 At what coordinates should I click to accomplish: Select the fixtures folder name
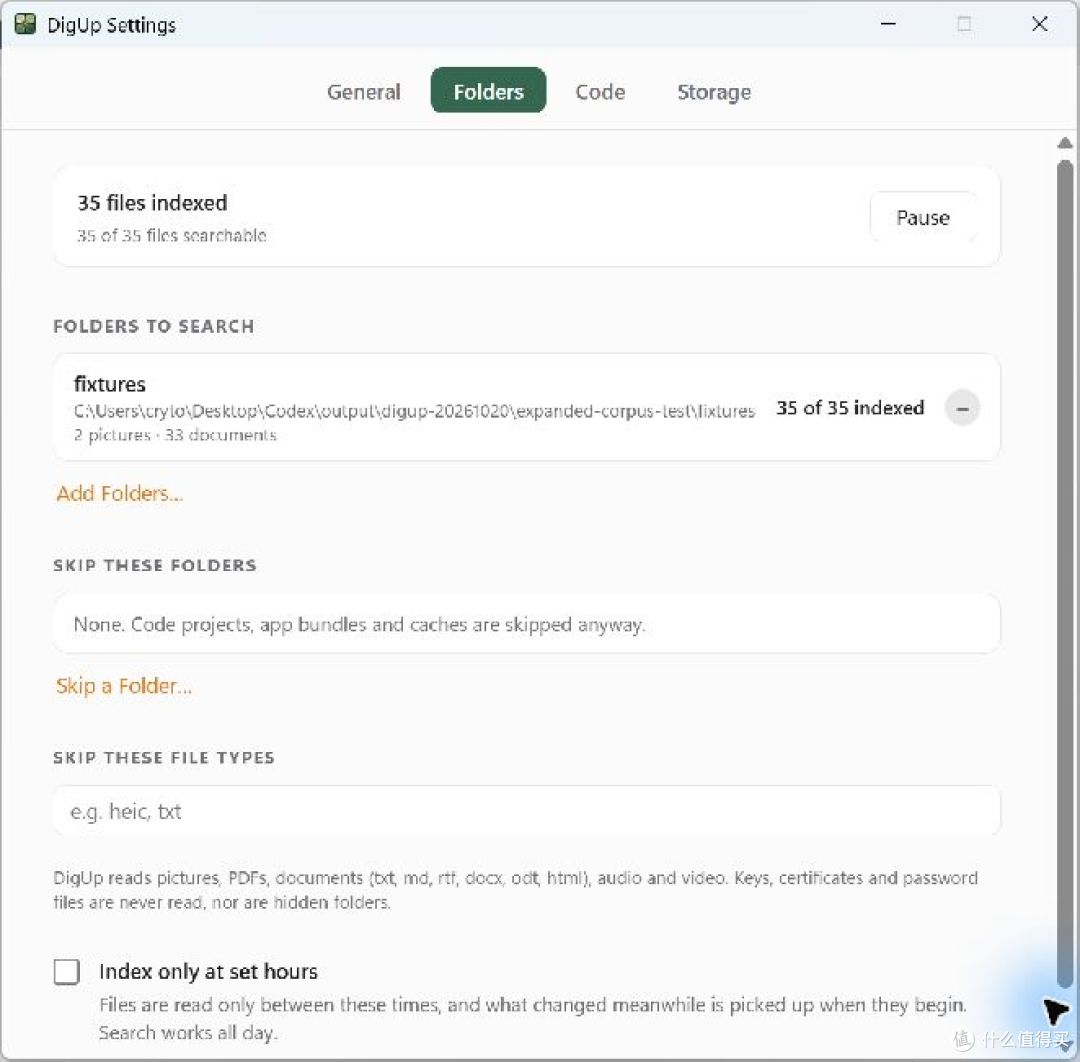(110, 384)
